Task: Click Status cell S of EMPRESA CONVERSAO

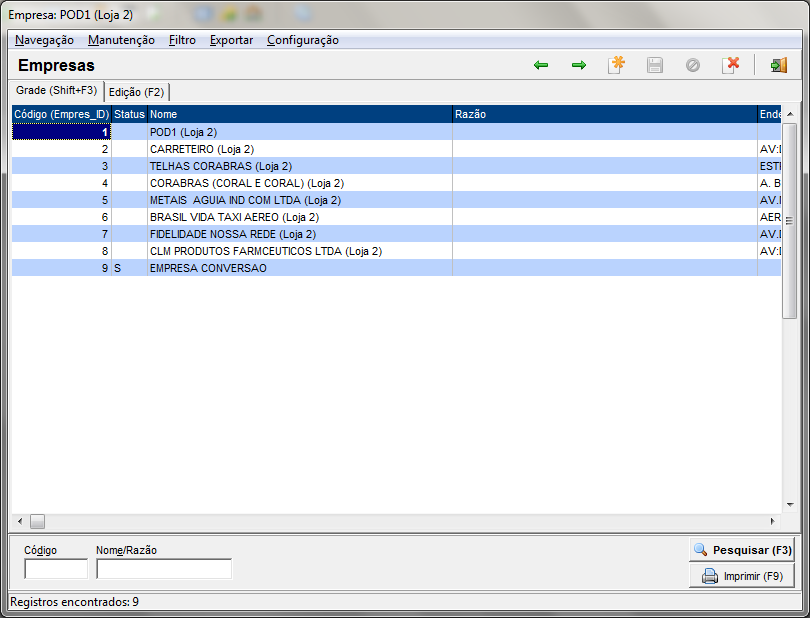Action: [129, 268]
